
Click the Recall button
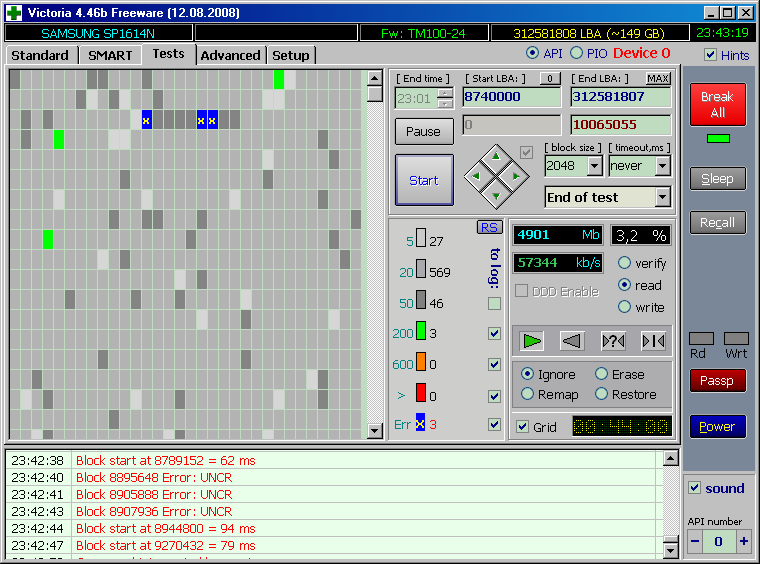(717, 222)
